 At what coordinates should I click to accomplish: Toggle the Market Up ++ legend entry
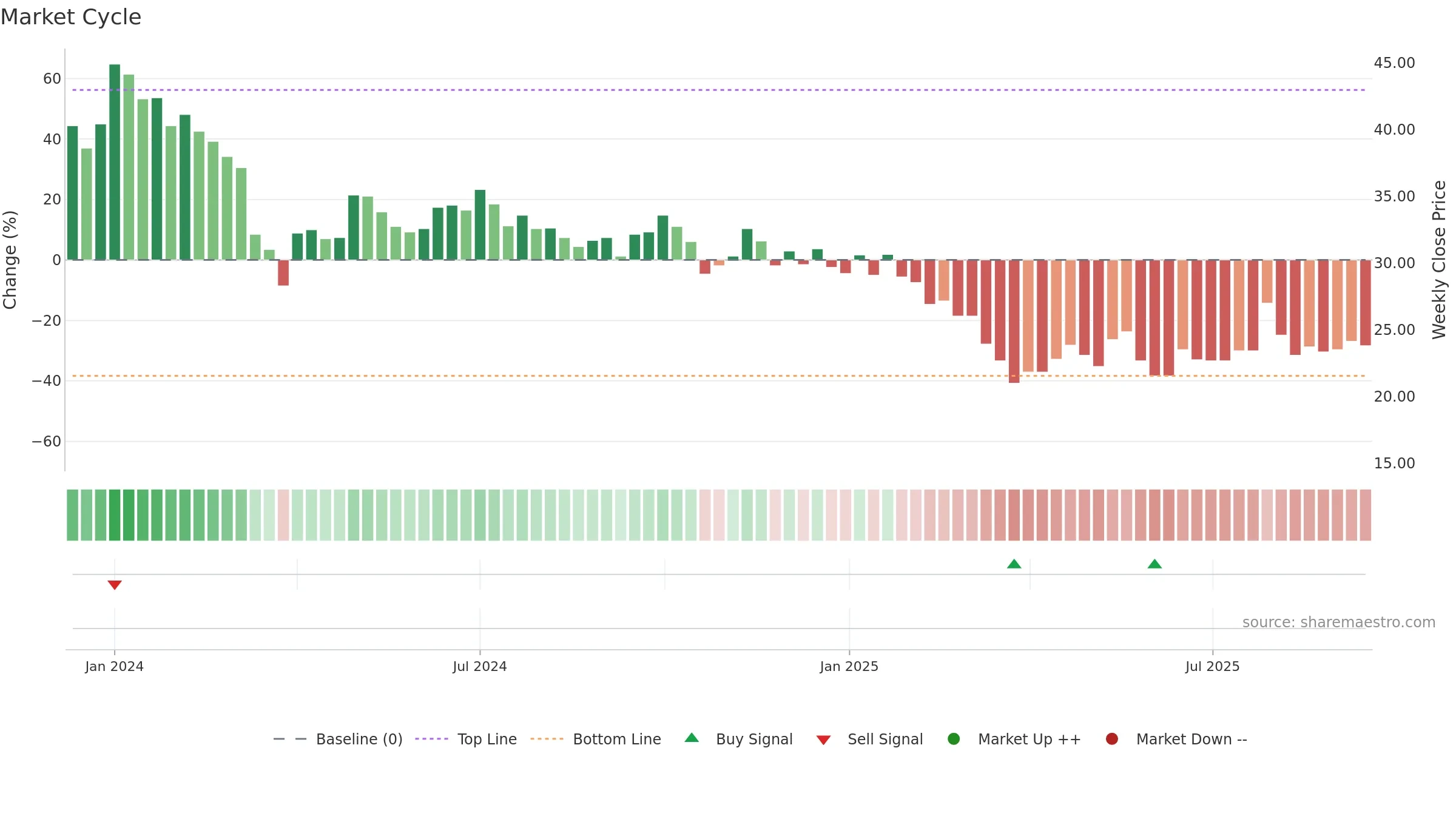[x=1014, y=739]
